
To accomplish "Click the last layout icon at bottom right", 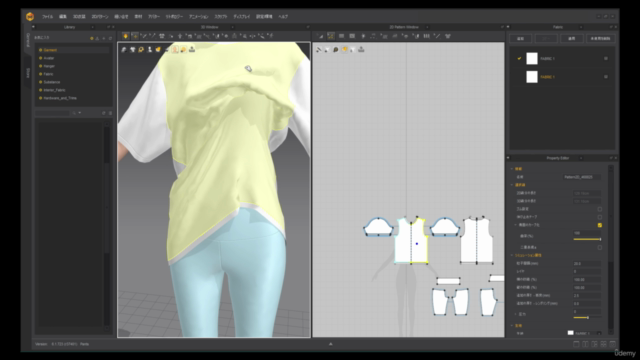I will [x=612, y=344].
